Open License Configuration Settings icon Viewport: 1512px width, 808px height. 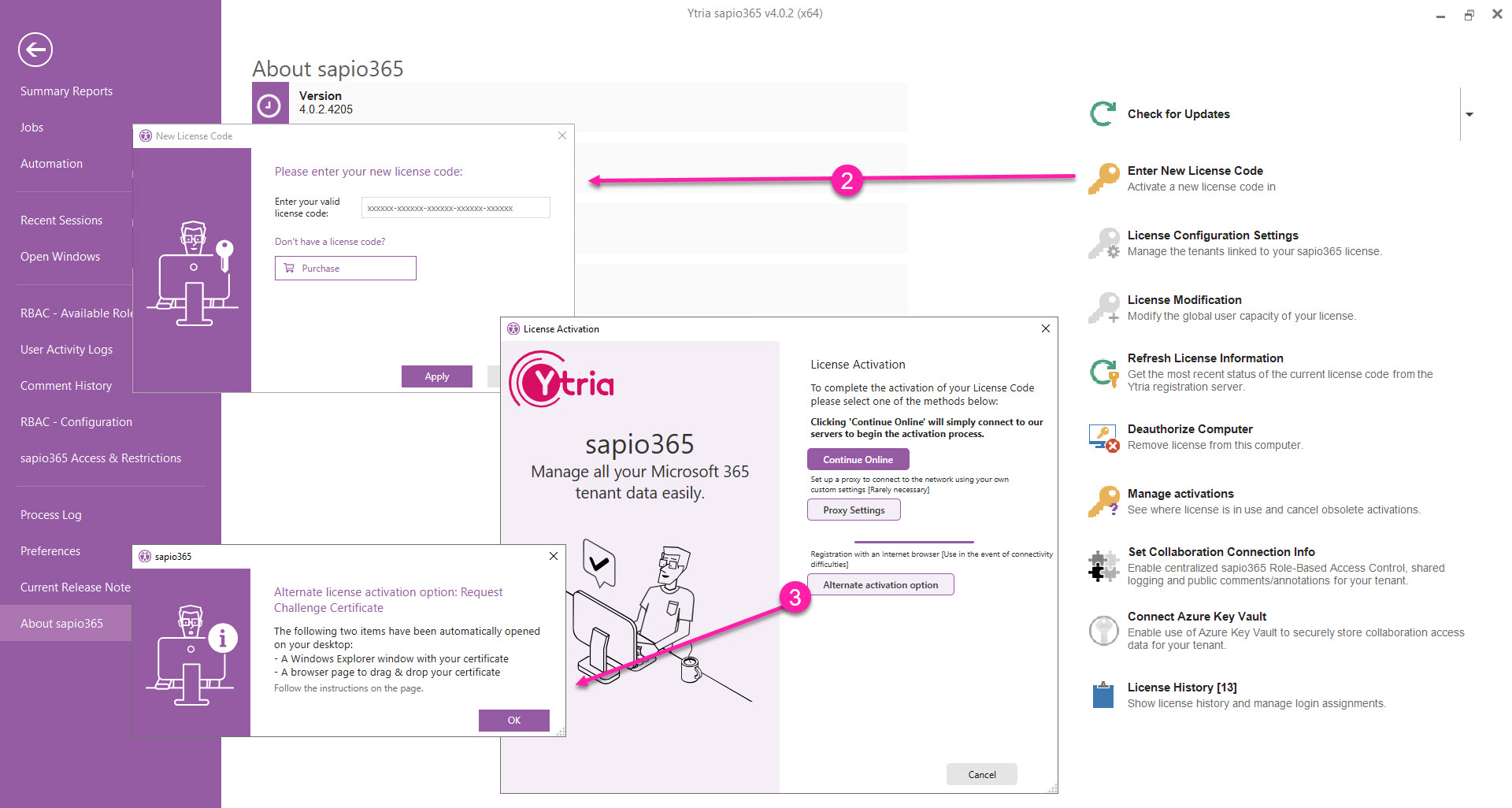1104,243
